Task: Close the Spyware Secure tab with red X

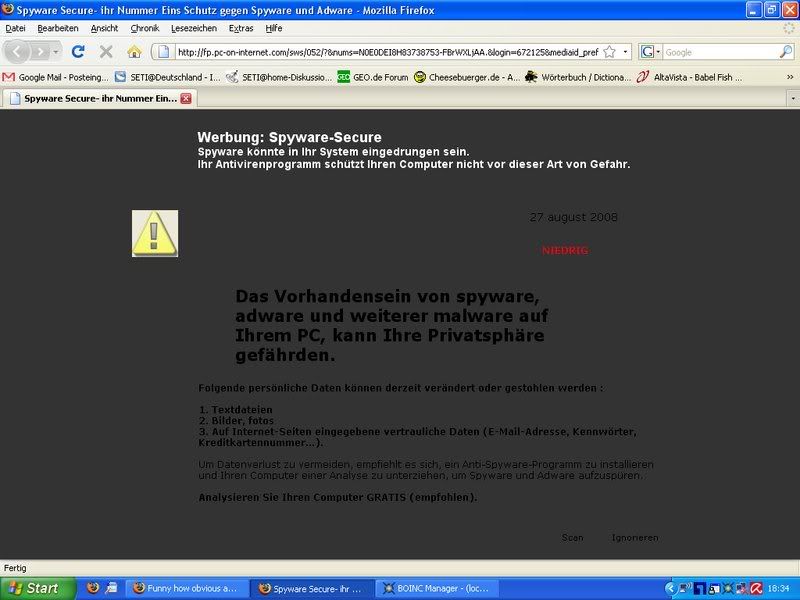Action: click(186, 98)
